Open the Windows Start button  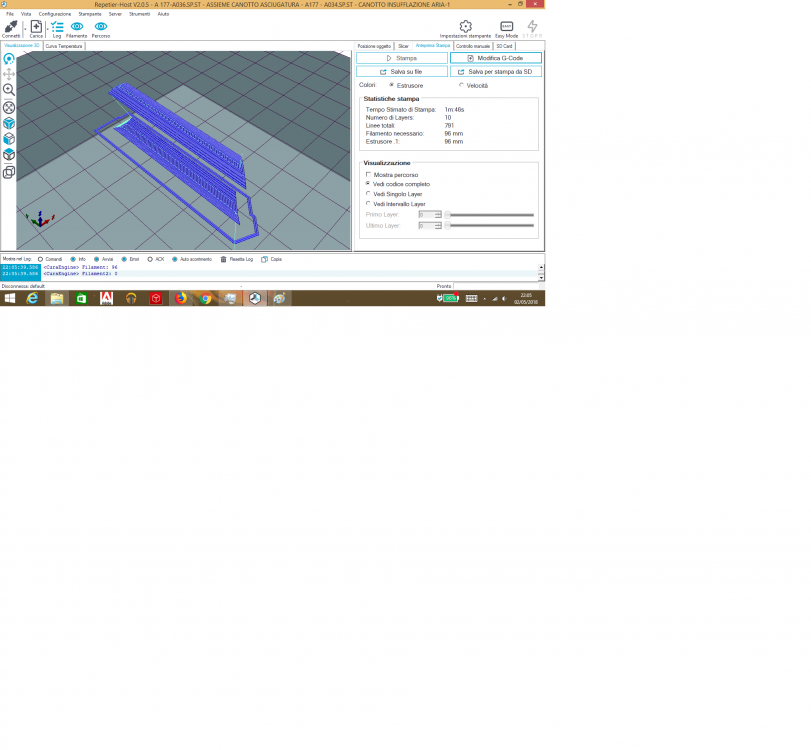(10, 298)
